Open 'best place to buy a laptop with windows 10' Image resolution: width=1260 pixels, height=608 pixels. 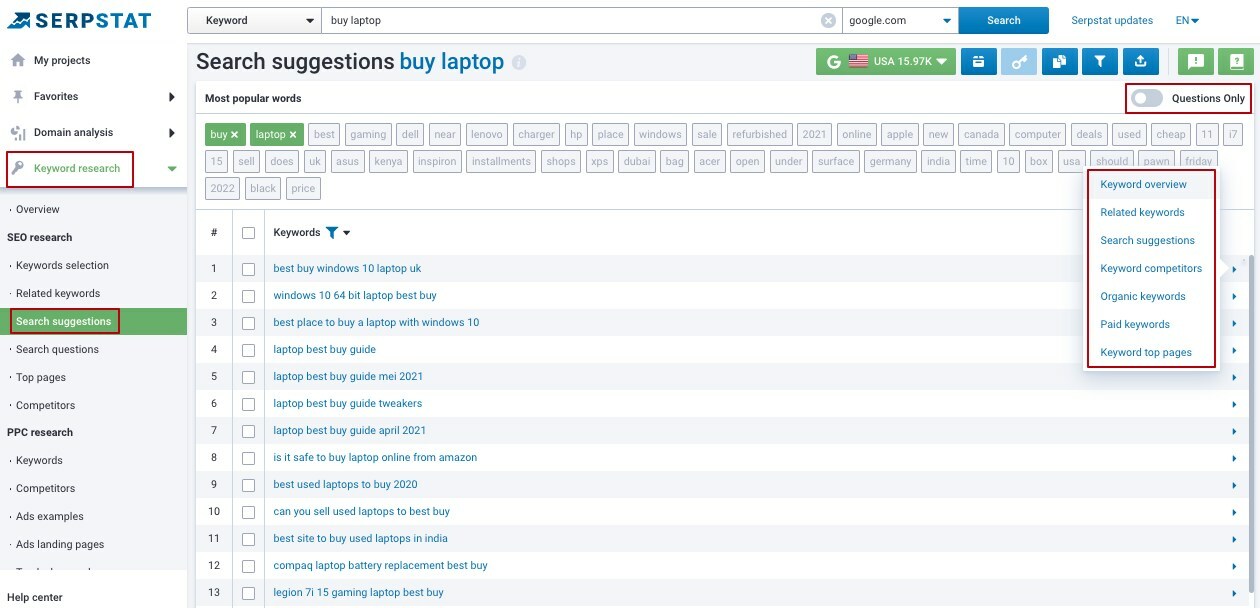(376, 322)
